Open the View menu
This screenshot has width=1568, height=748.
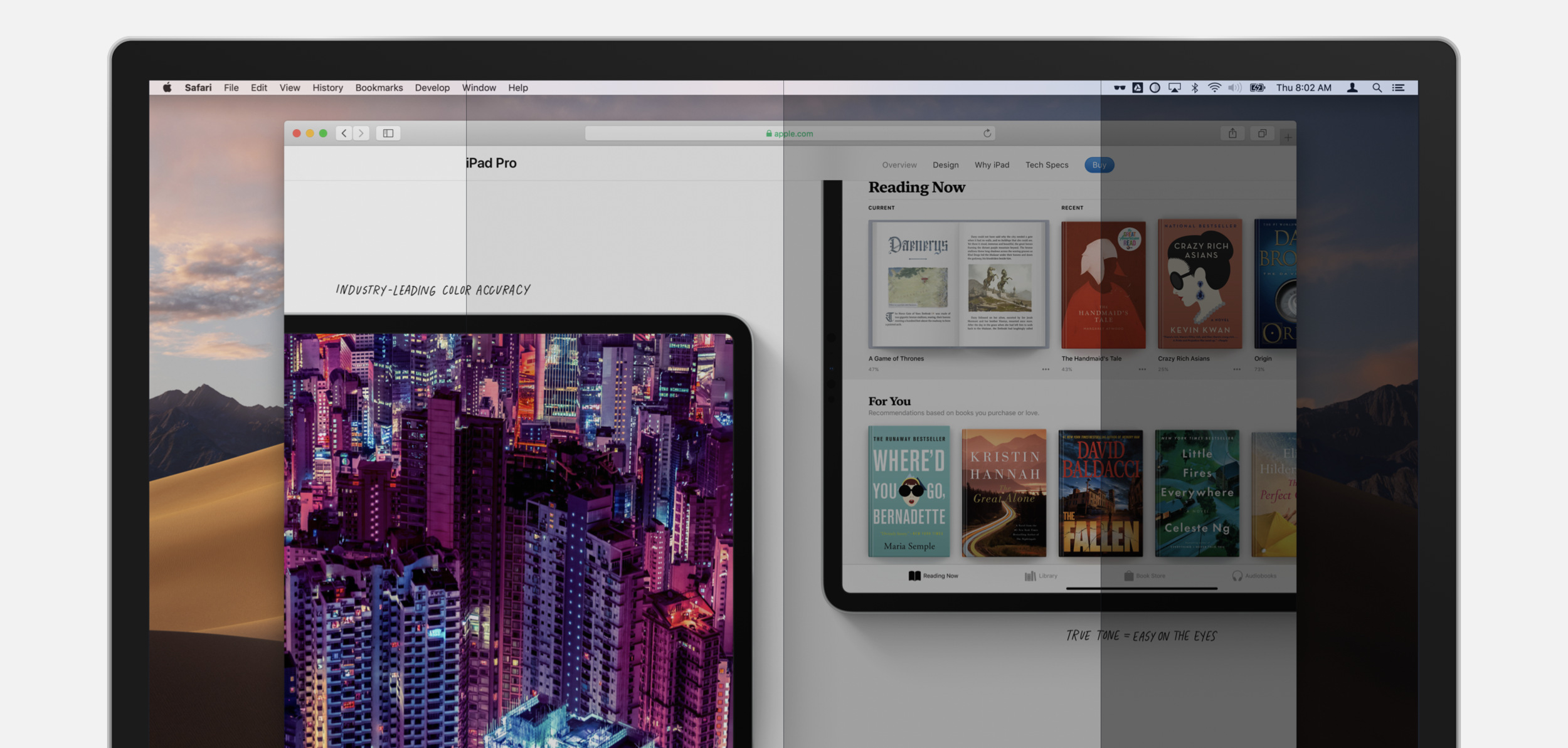(x=289, y=88)
